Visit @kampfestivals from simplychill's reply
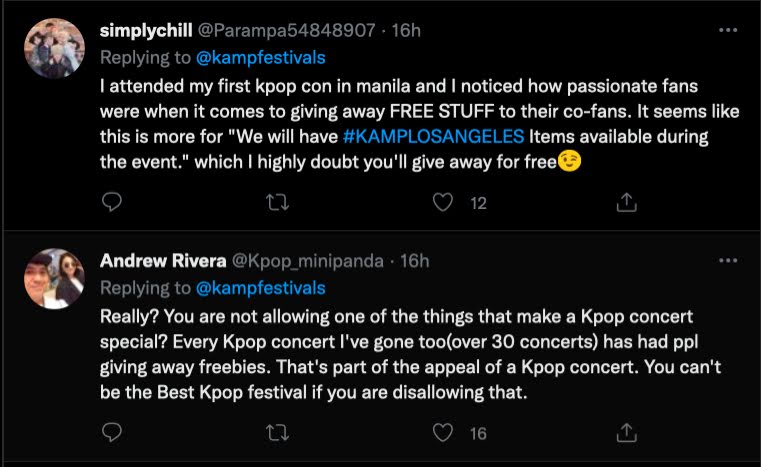The image size is (761, 467). [264, 57]
